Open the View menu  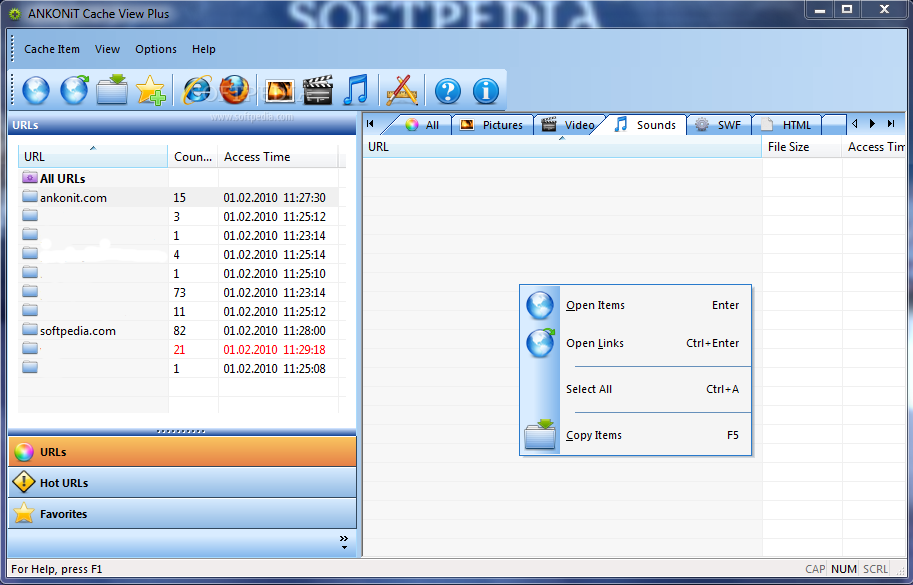pyautogui.click(x=107, y=49)
